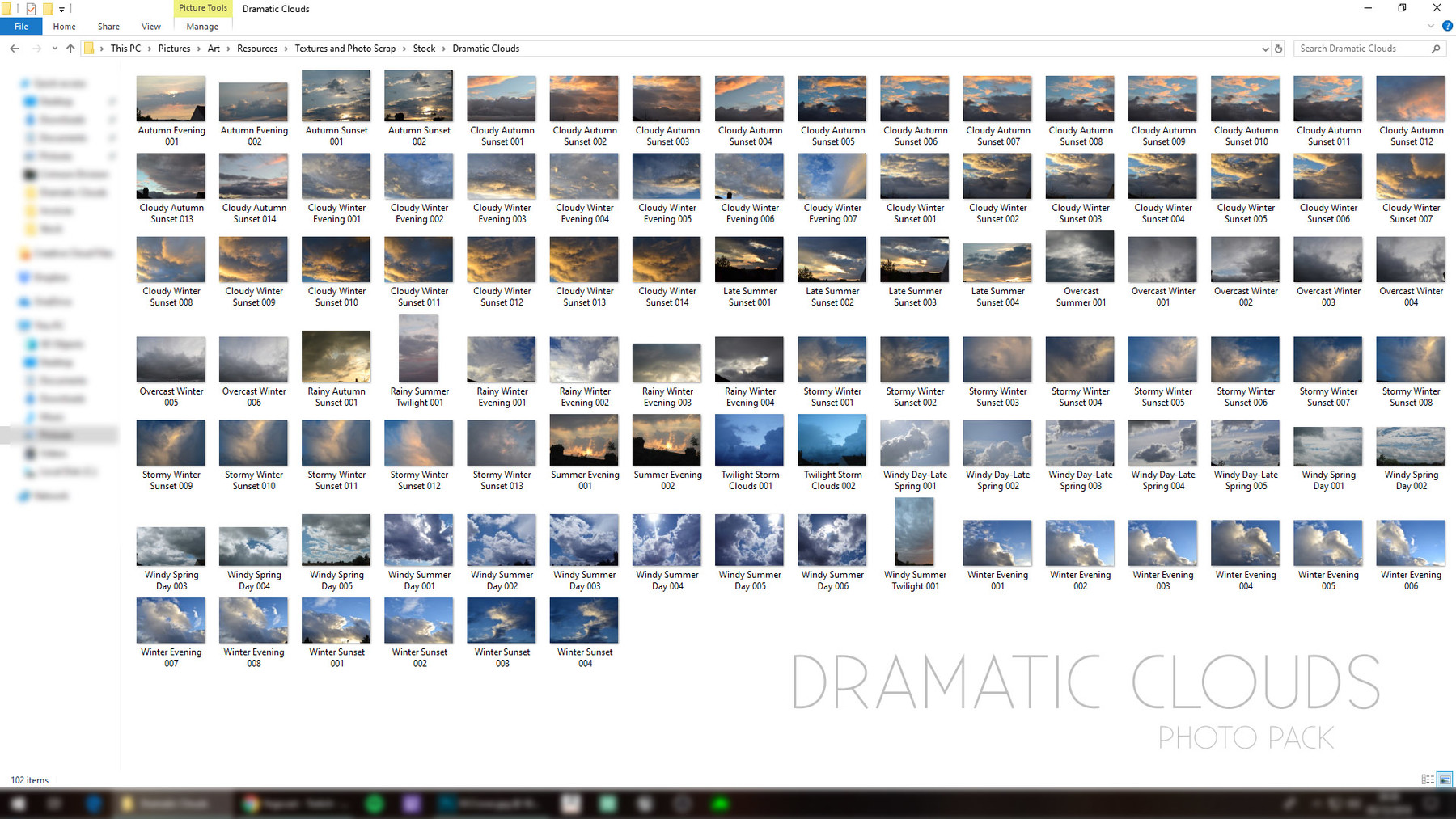Select Windy Summer Twilight 001 thumbnail

coord(915,531)
